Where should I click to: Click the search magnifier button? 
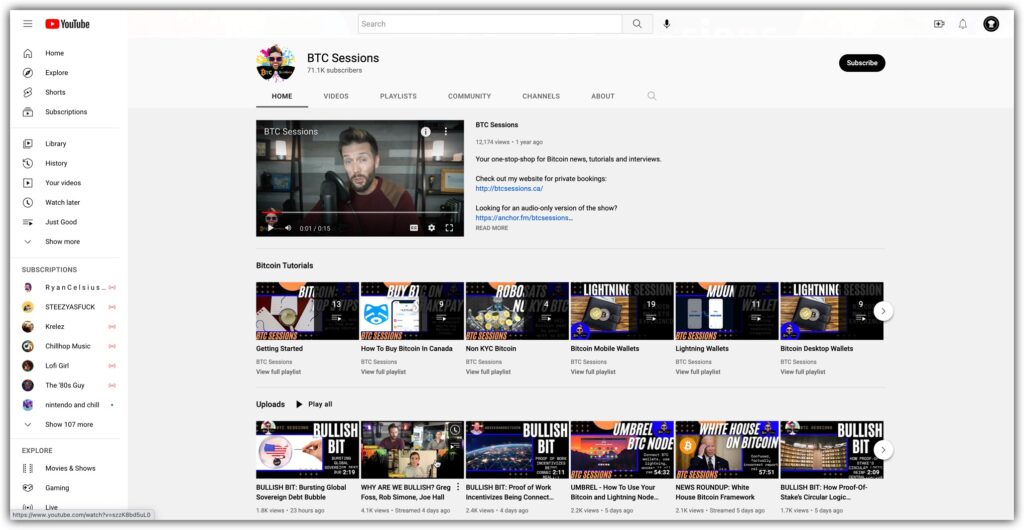click(x=637, y=24)
